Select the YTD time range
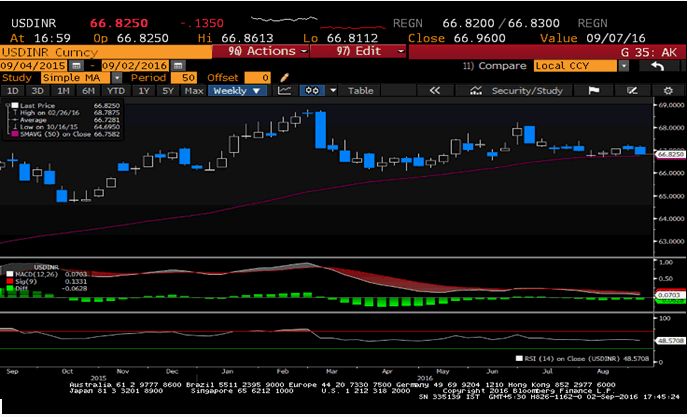Image resolution: width=687 pixels, height=417 pixels. [116, 91]
